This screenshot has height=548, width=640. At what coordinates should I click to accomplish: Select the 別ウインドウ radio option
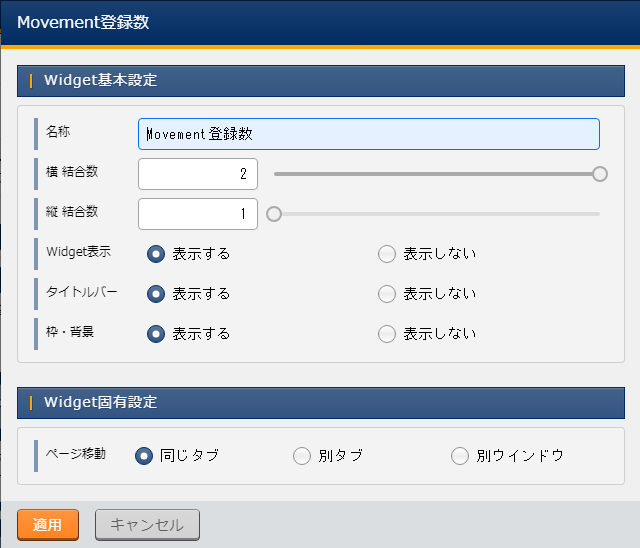[460, 456]
